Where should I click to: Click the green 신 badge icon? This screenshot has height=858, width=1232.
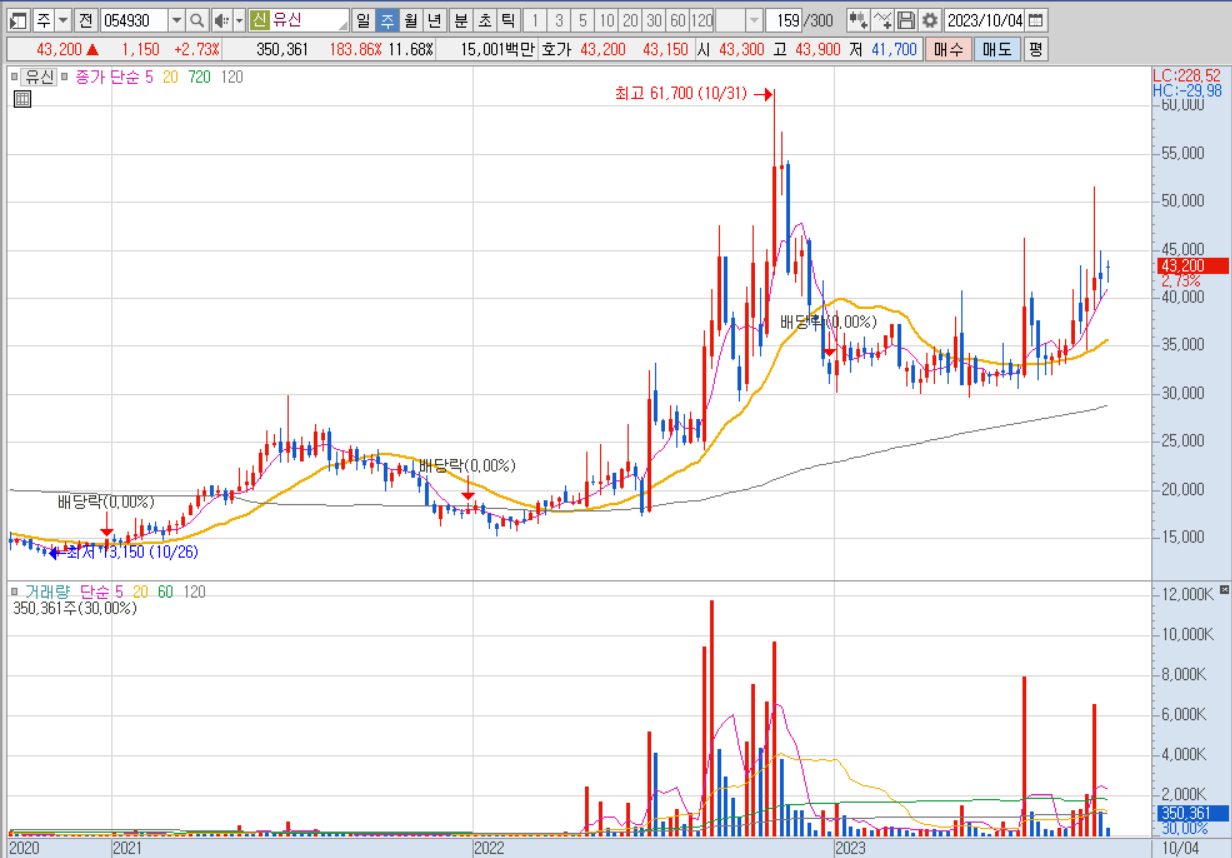(x=259, y=20)
